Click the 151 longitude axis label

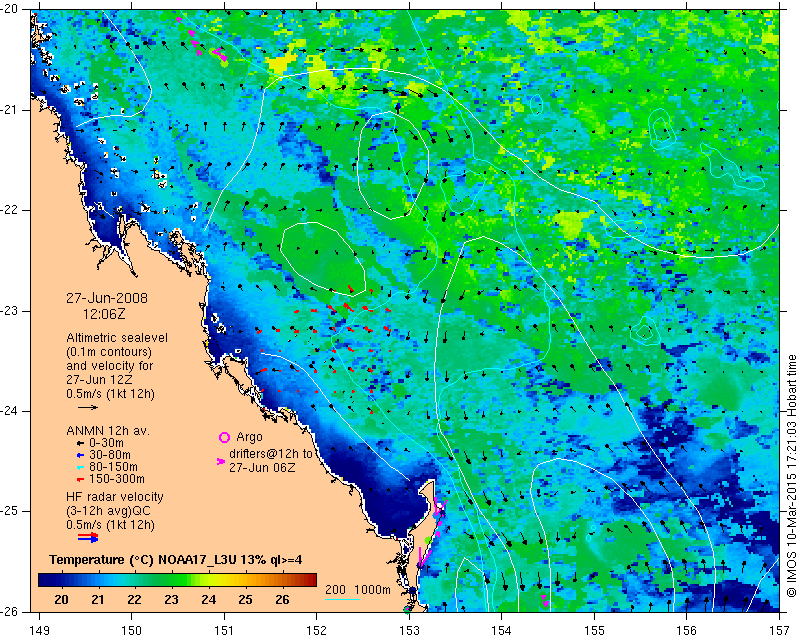(x=224, y=631)
